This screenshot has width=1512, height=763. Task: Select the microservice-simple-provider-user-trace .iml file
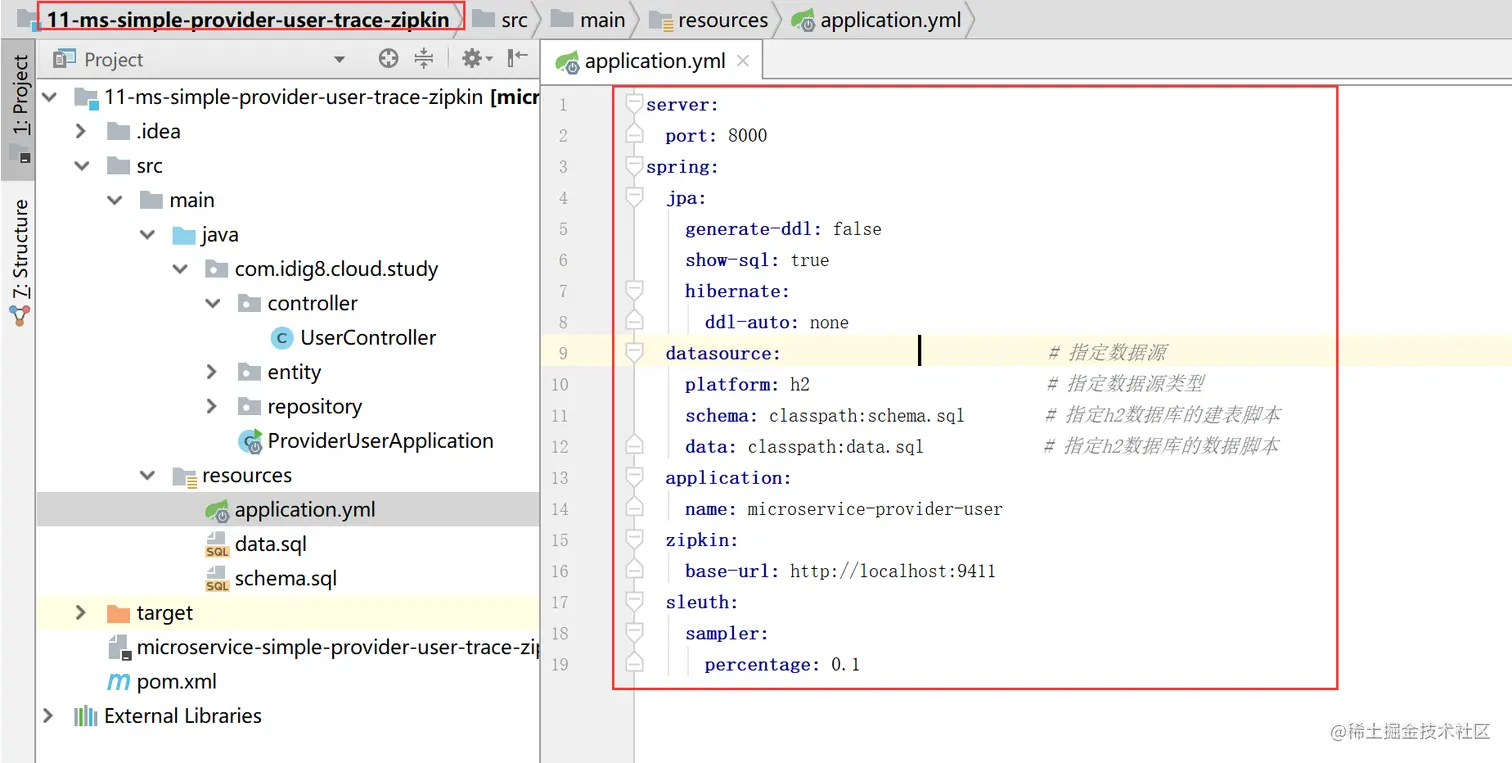[x=337, y=647]
